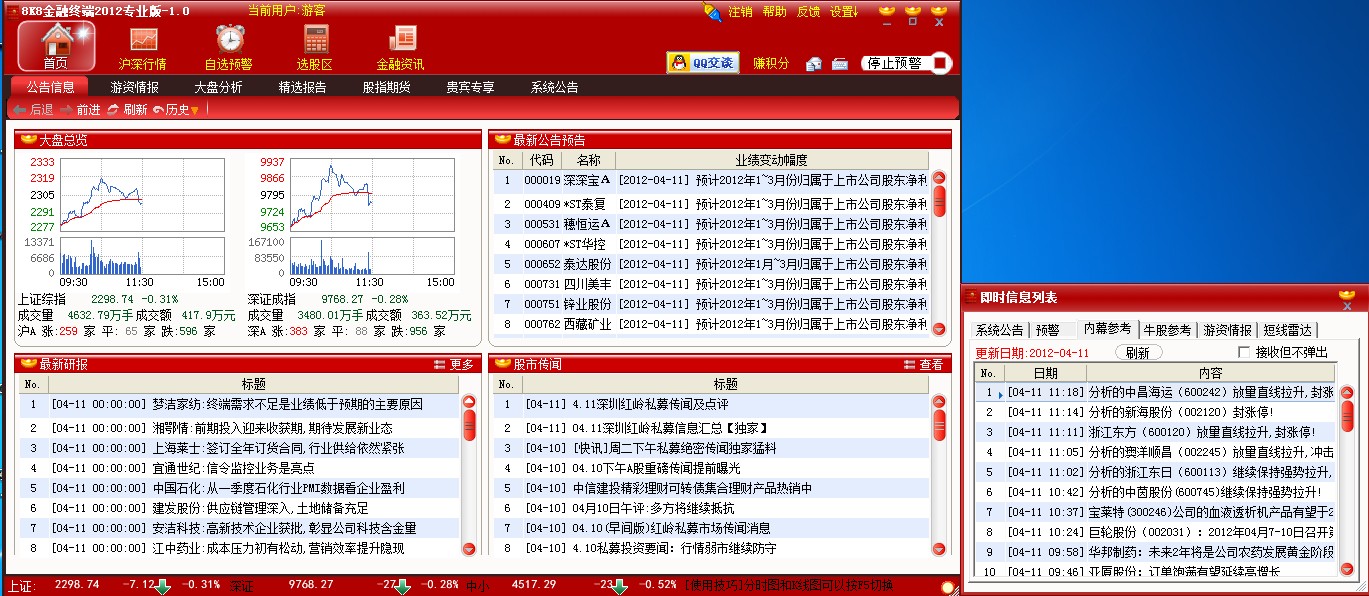Click 更多 in 最新研报 panel
Viewport: 1369px width, 596px height.
(462, 365)
